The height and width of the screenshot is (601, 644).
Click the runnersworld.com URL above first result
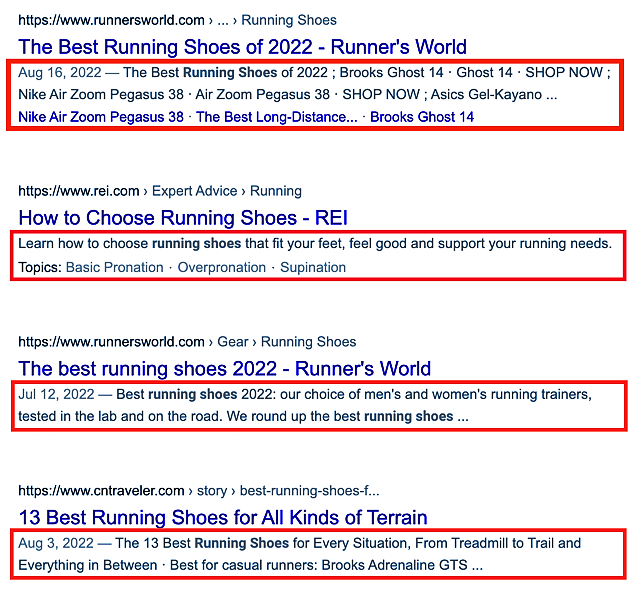(111, 20)
